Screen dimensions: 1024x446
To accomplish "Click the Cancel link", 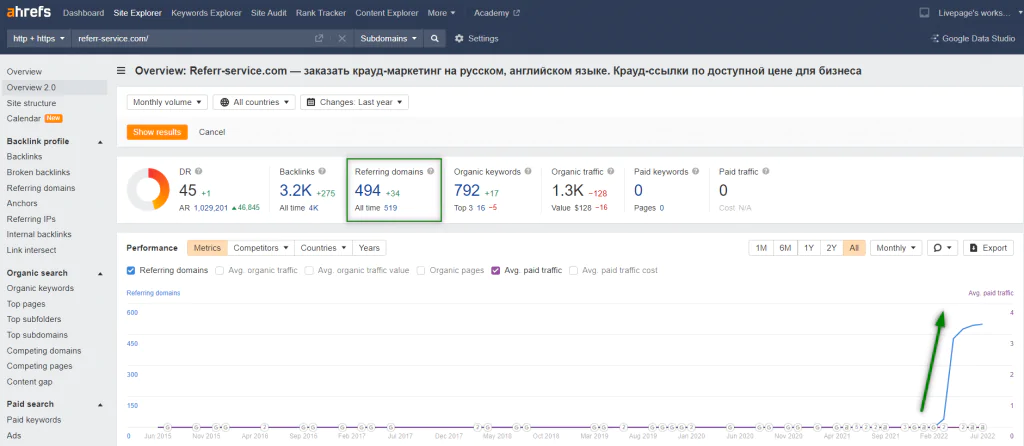I will 212,132.
